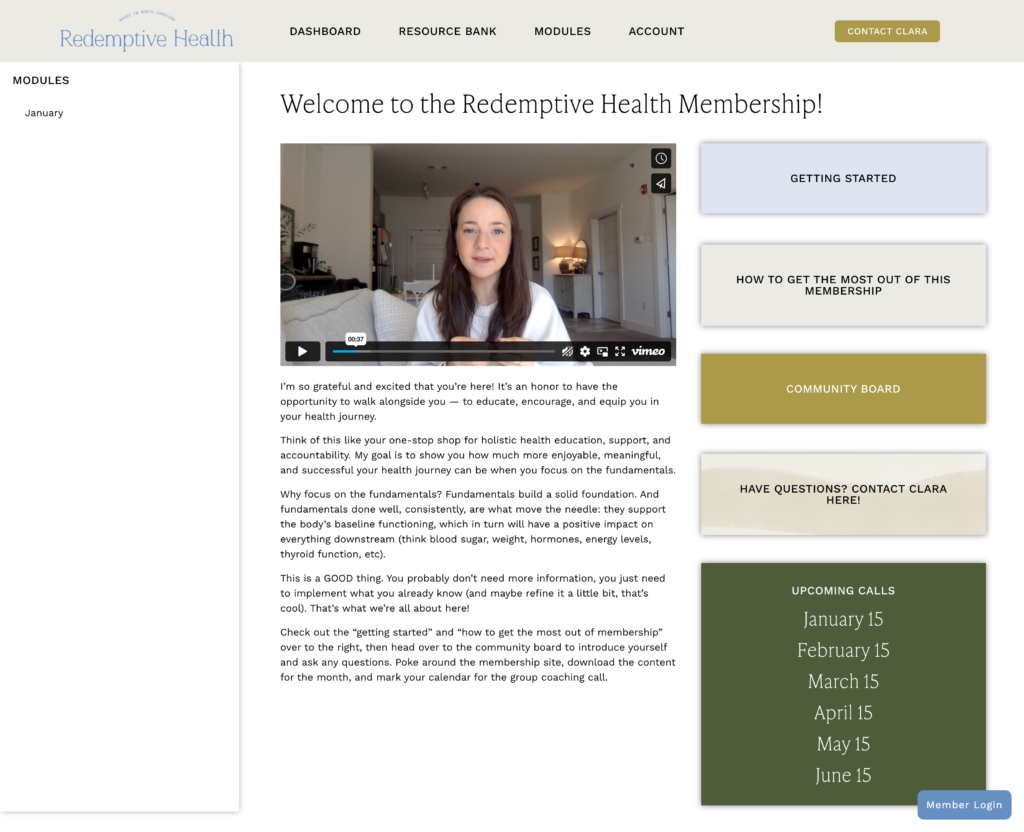Open Modules in the top navigation
Viewport: 1024px width, 832px height.
click(562, 31)
